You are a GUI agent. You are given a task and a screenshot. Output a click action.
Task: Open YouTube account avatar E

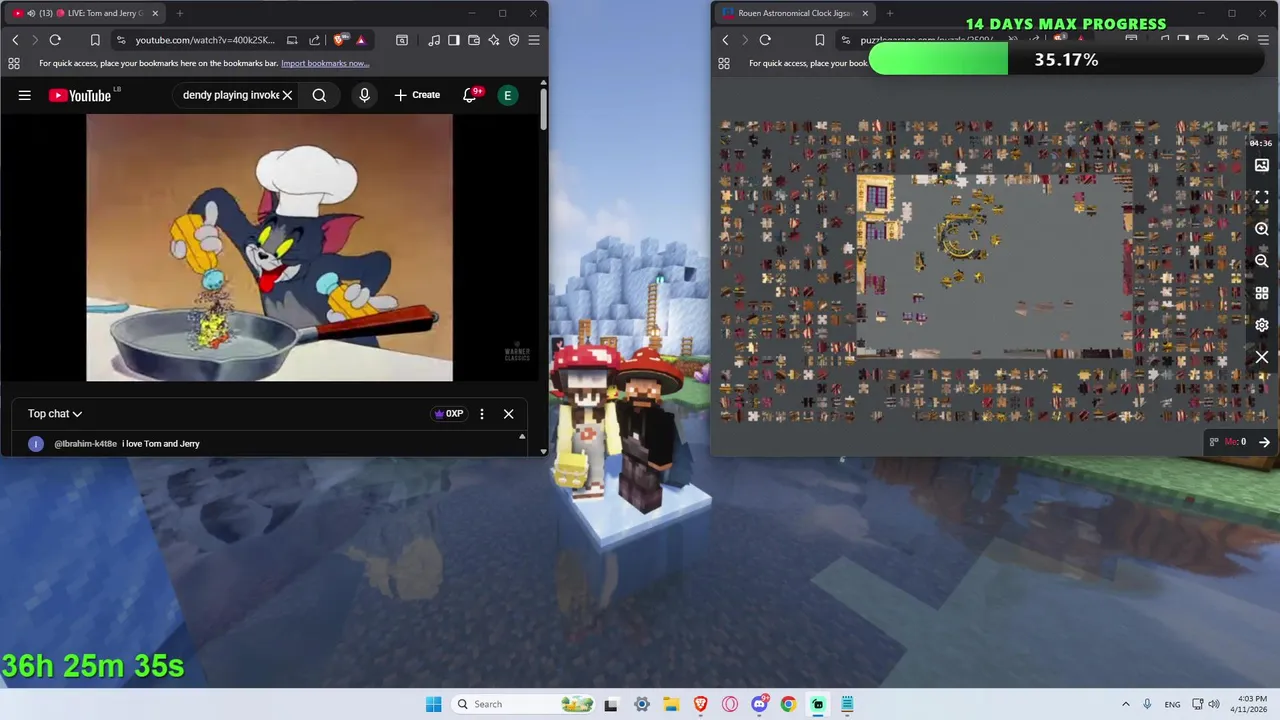coord(507,95)
